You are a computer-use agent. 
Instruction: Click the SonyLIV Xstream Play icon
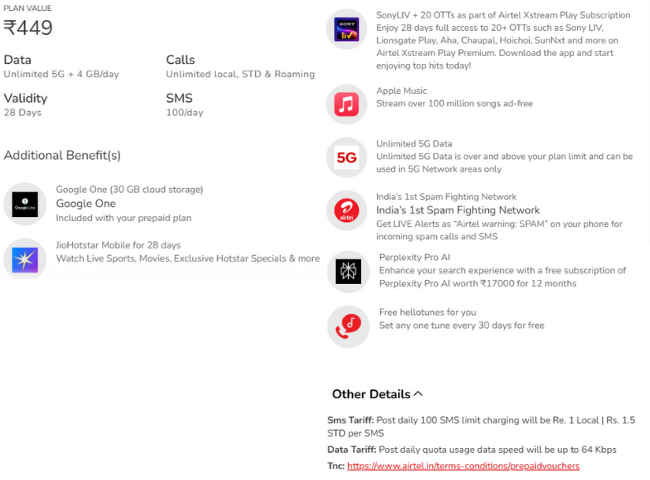(347, 29)
